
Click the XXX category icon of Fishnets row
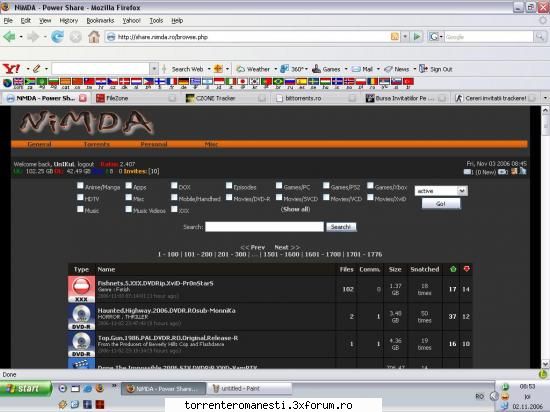[81, 289]
